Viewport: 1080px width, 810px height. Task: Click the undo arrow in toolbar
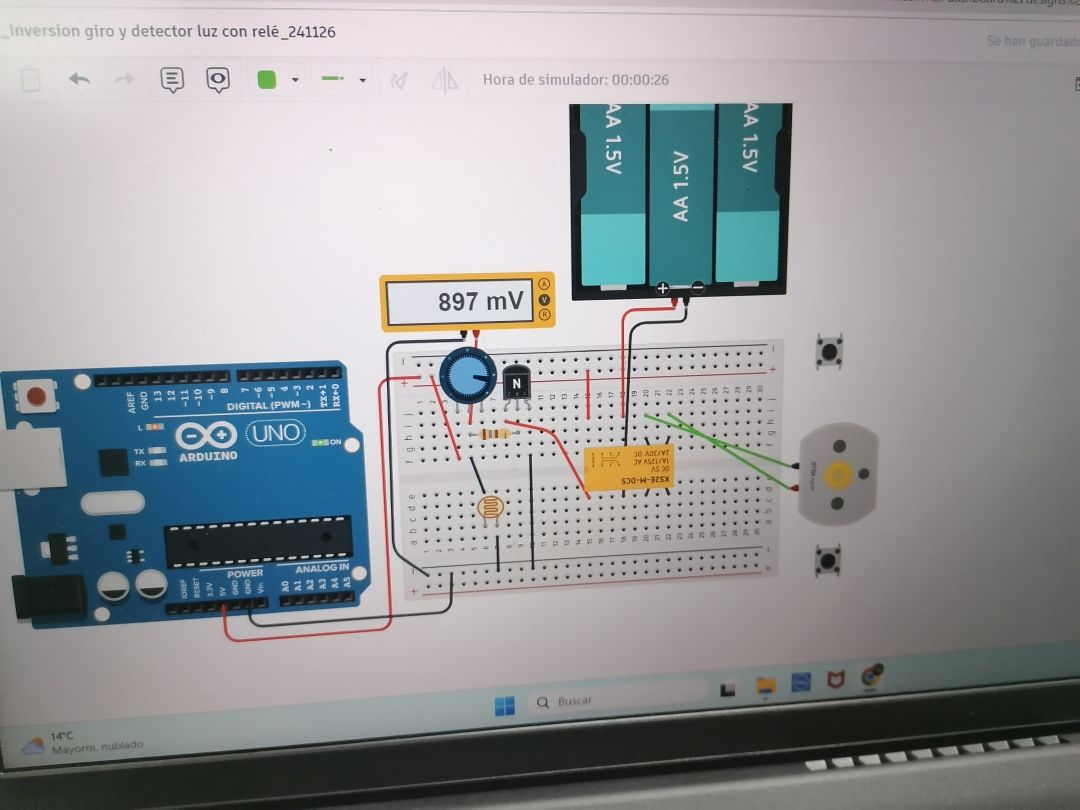click(x=79, y=79)
